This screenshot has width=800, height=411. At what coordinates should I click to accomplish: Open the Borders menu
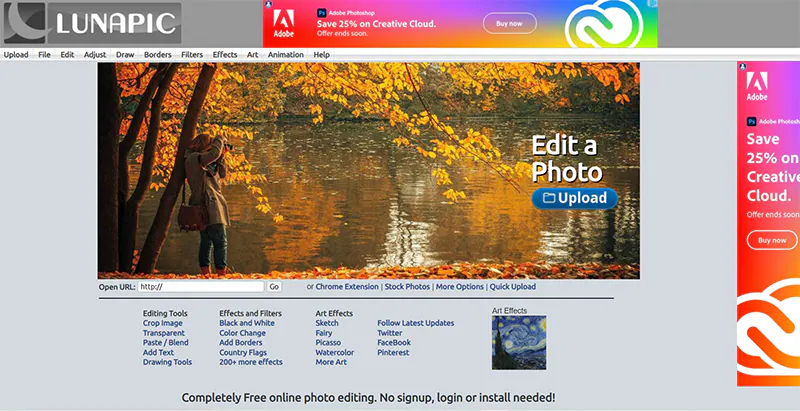tap(158, 55)
